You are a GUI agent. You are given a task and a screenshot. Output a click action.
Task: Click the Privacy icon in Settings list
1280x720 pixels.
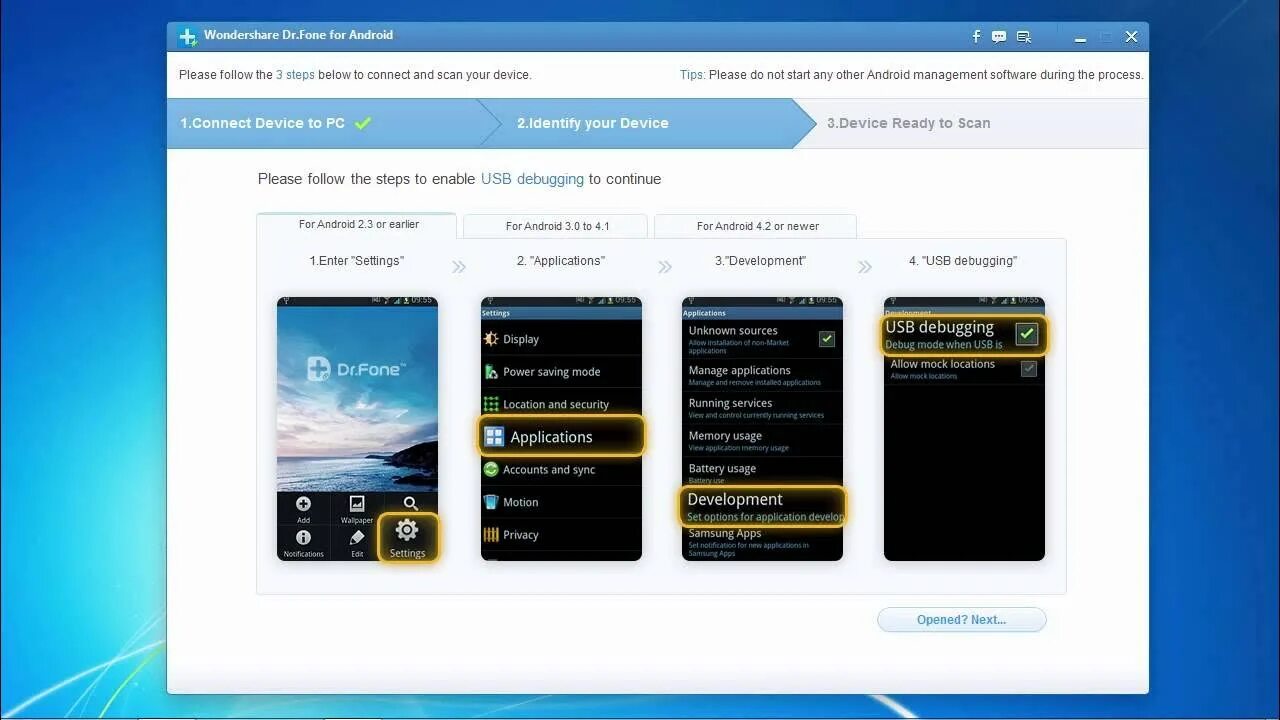tap(491, 535)
